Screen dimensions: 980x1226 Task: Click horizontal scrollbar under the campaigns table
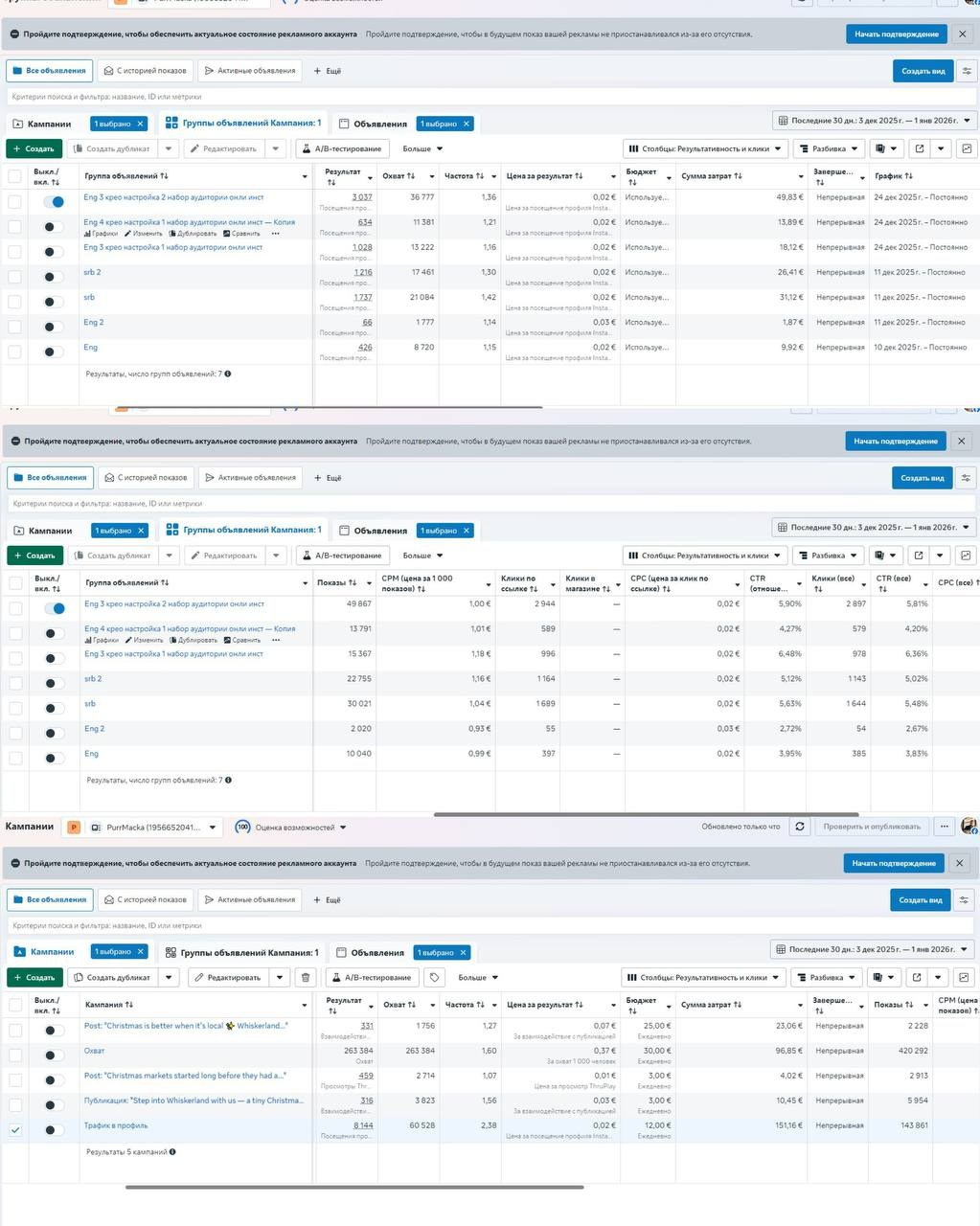tap(354, 1187)
